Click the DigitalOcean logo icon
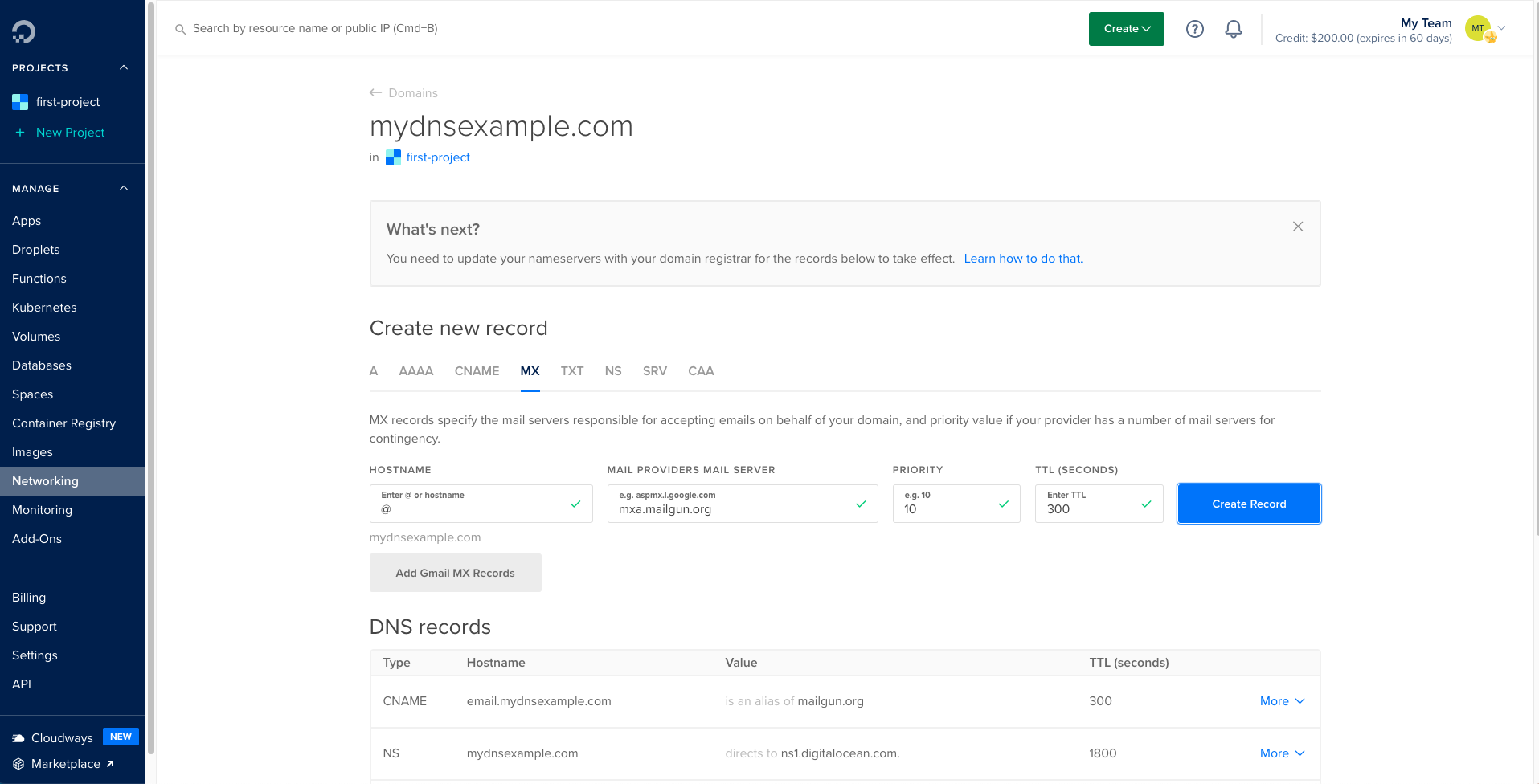 coord(23,31)
